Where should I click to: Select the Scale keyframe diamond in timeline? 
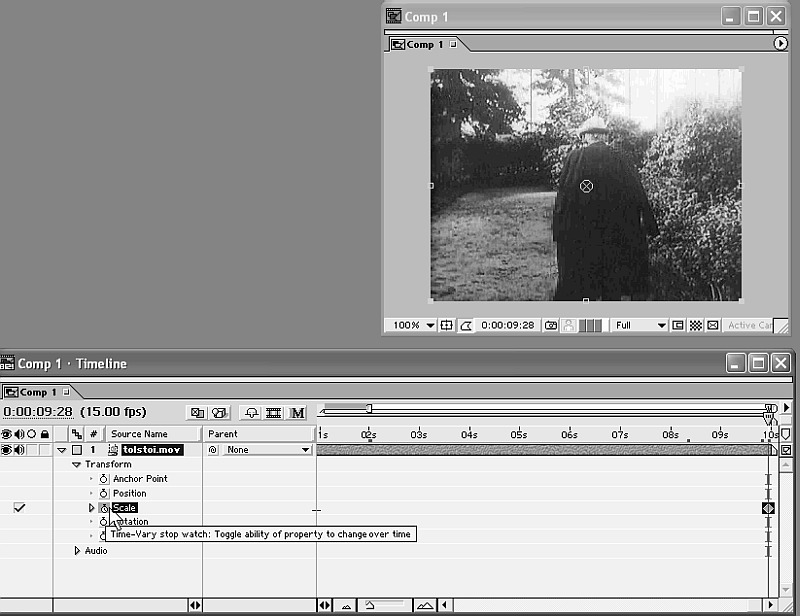[x=768, y=508]
